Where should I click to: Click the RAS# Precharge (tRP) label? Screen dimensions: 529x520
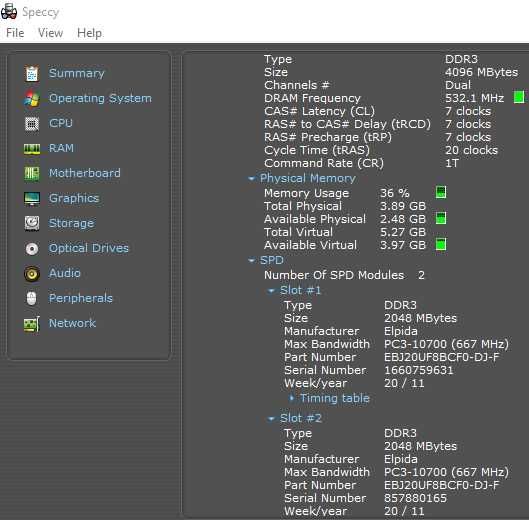click(328, 137)
